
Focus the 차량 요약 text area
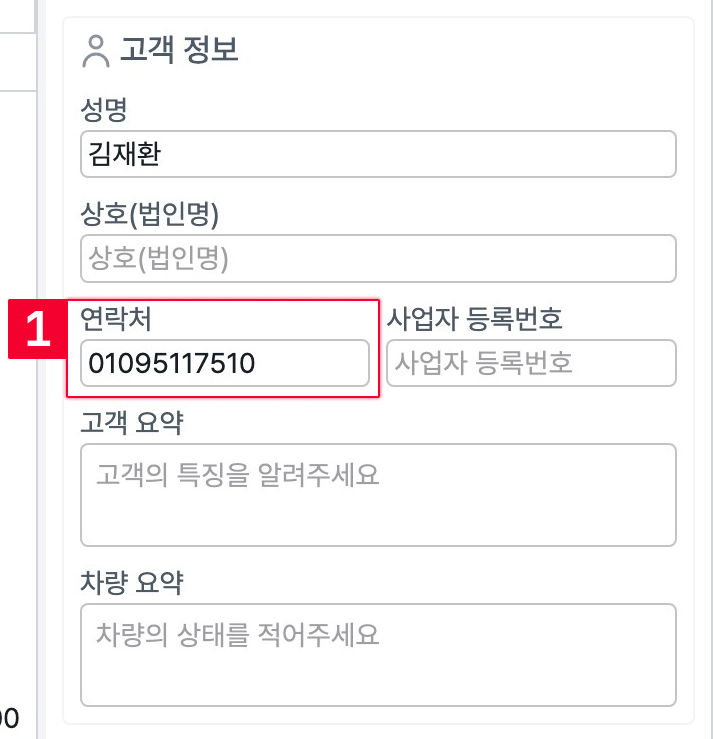coord(377,655)
